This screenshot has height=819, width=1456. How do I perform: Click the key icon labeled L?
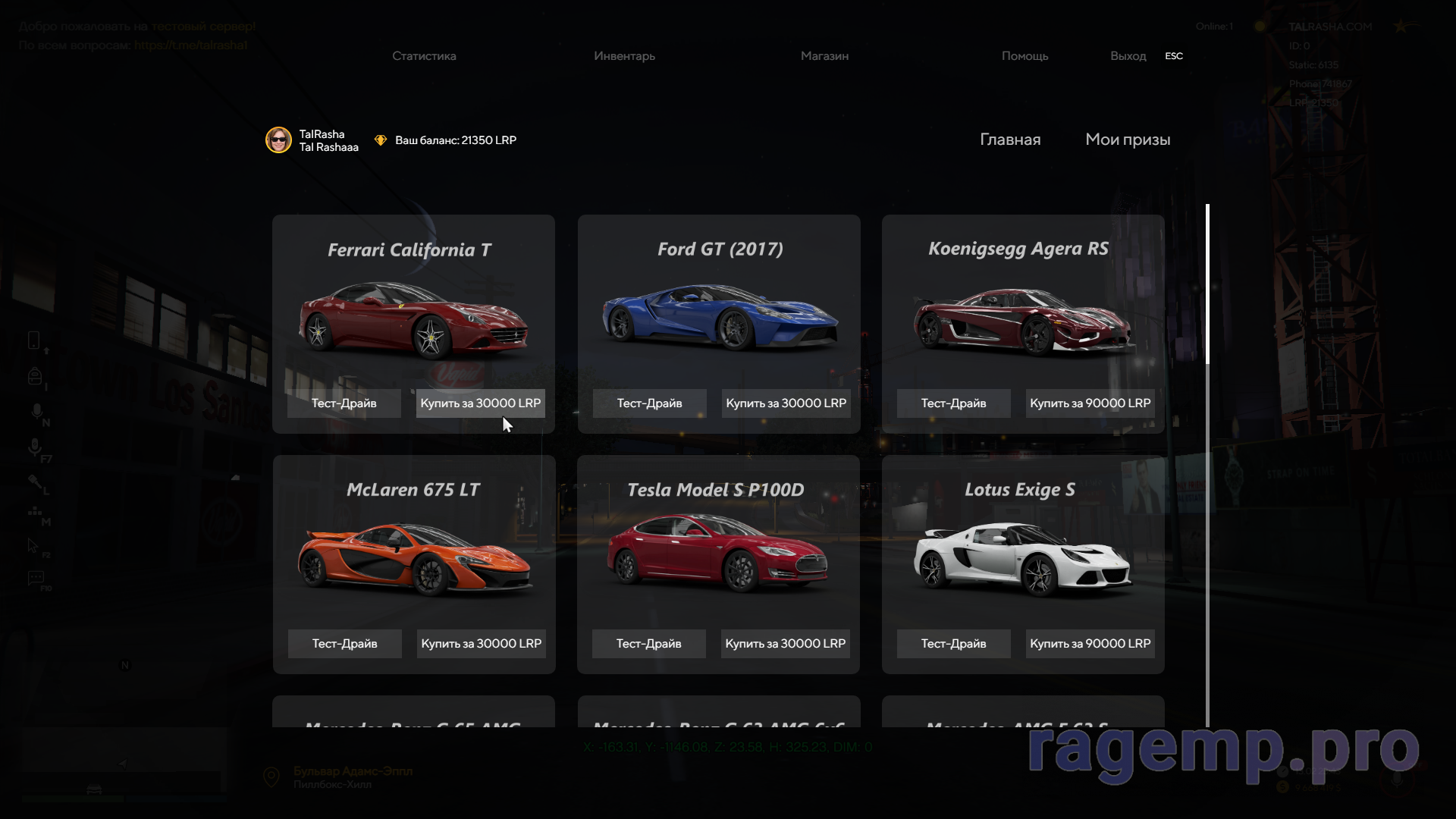coord(35,482)
